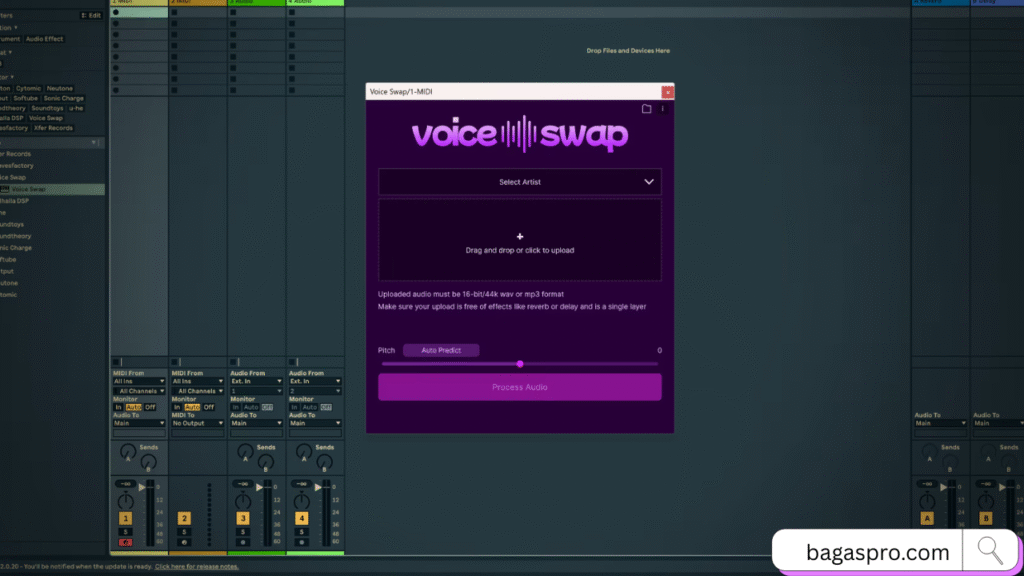
Task: Open the Select Artist dropdown
Action: point(519,182)
